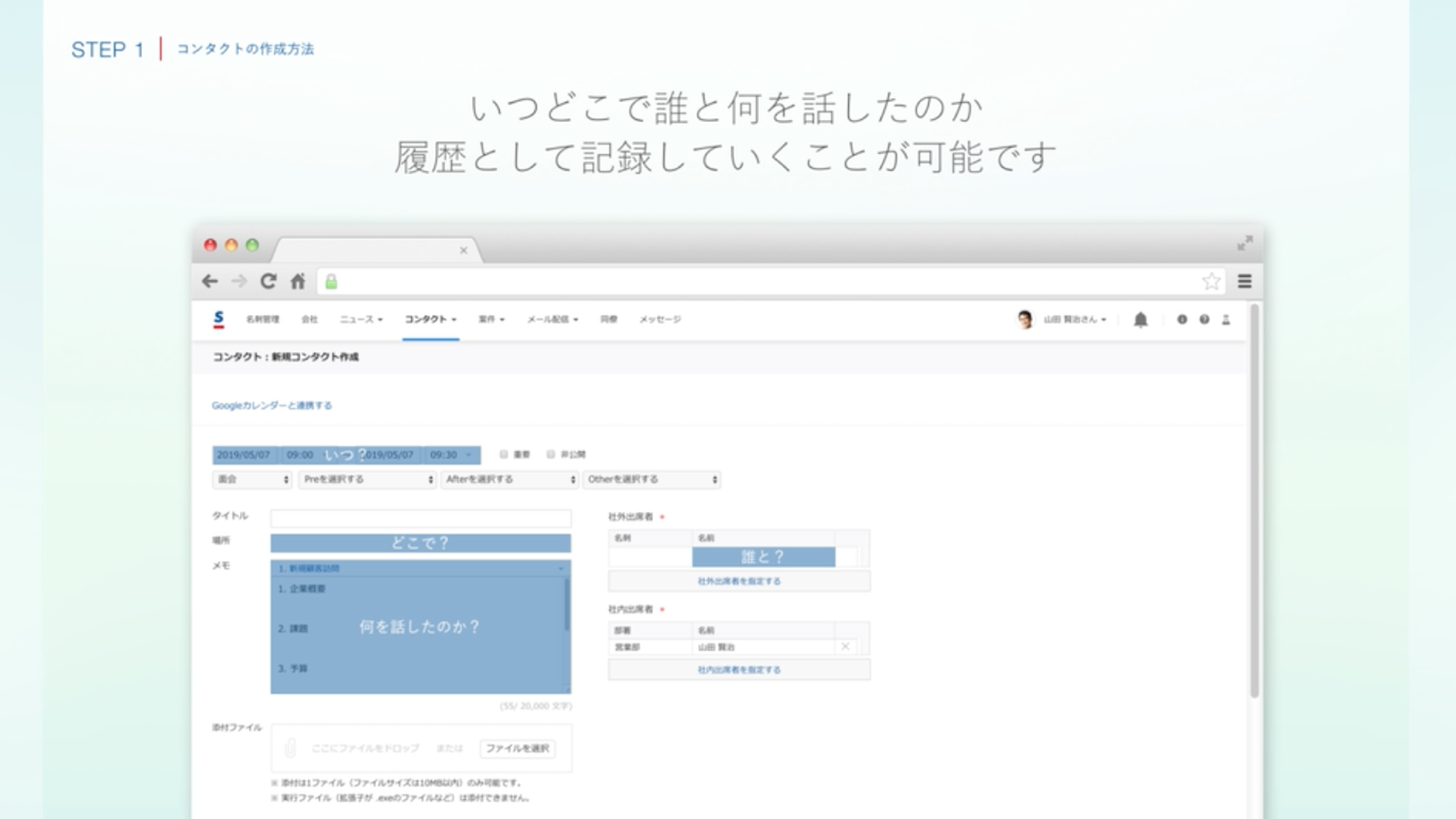Click the yellow minimize window button

tap(231, 245)
